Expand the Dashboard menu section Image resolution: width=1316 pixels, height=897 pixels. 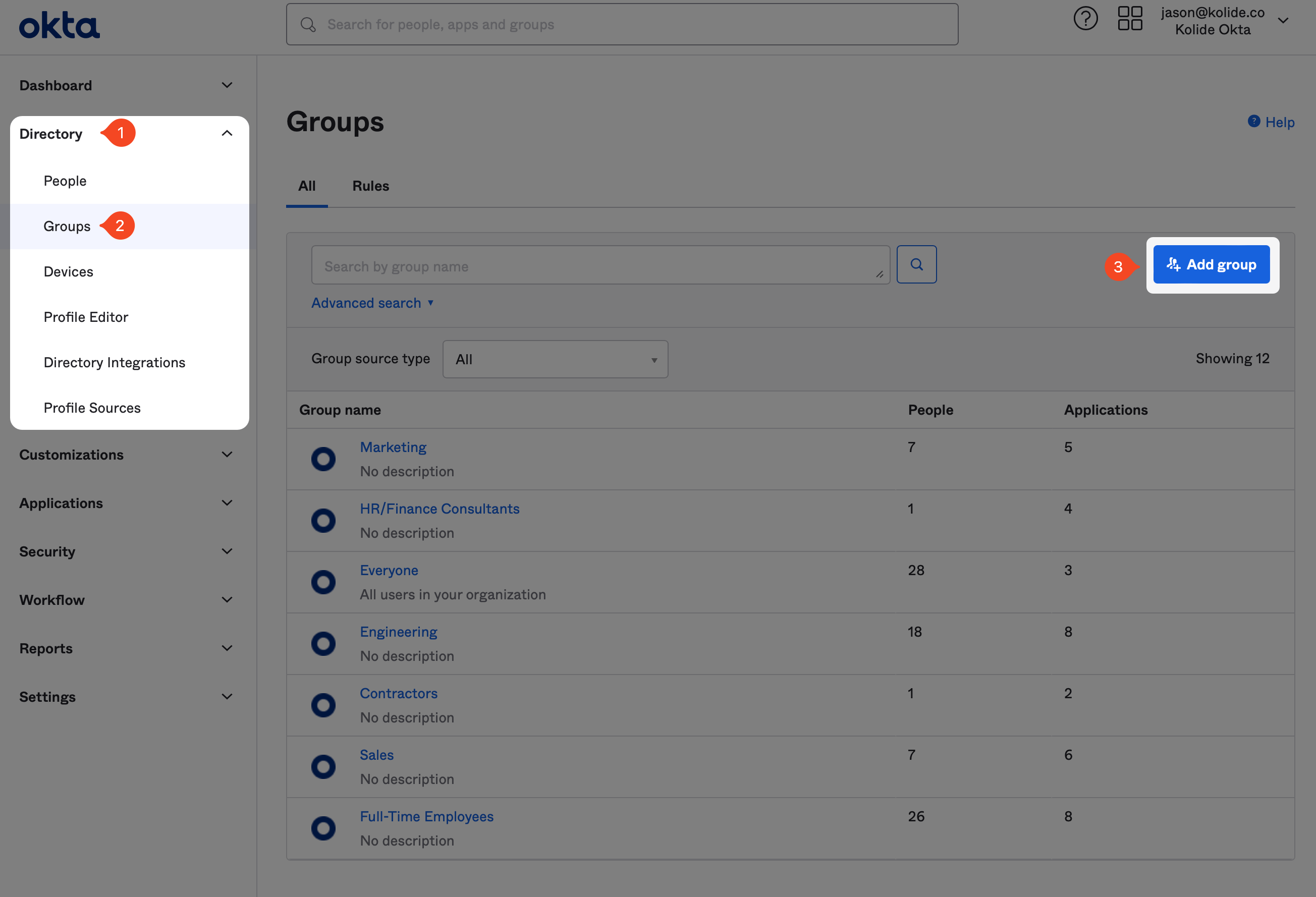[x=227, y=84]
